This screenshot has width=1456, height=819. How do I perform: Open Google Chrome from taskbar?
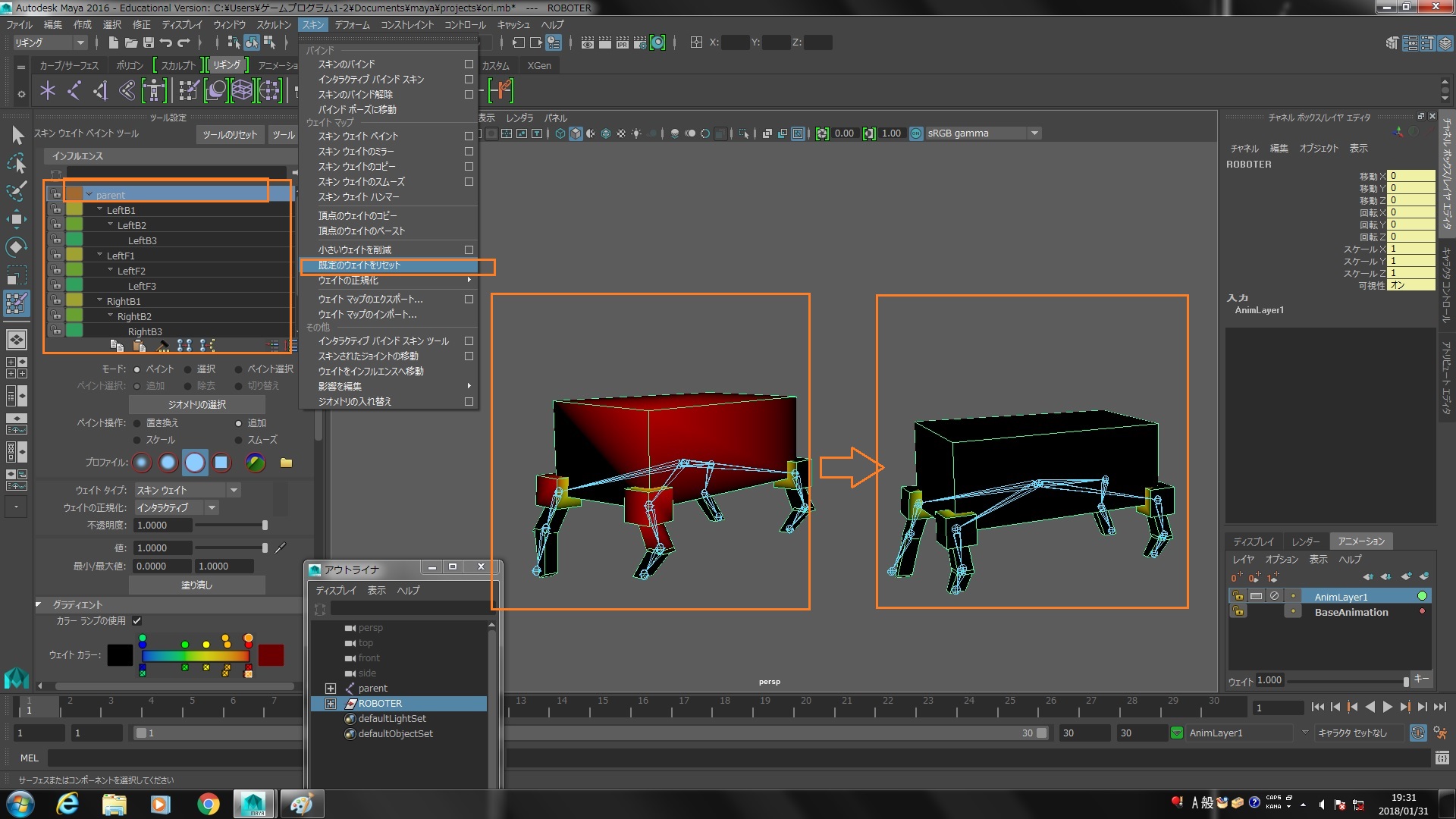pos(208,804)
